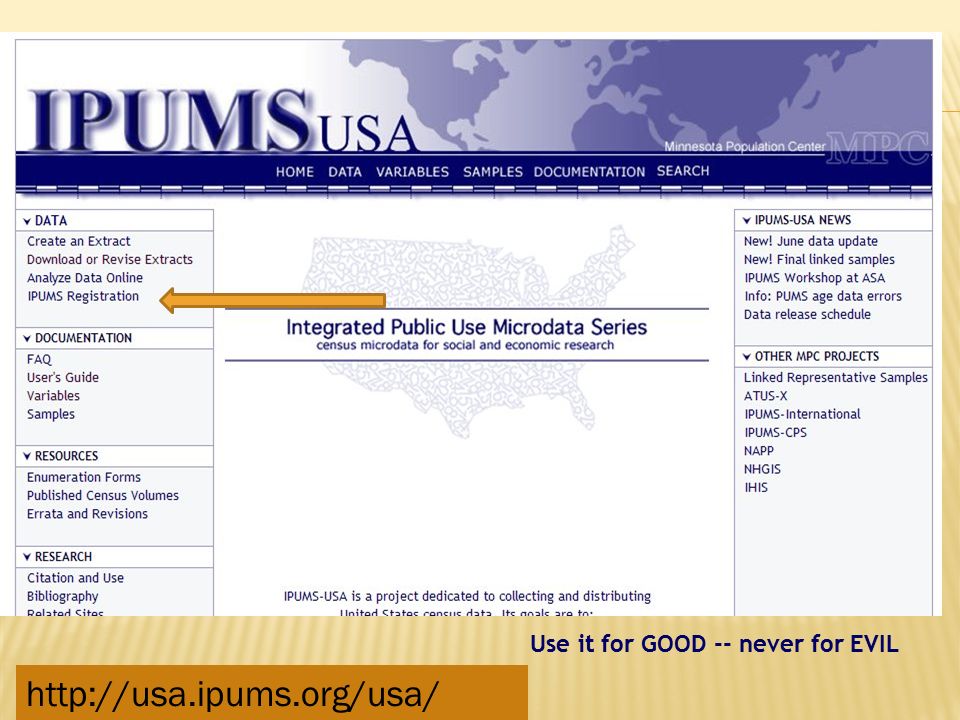The height and width of the screenshot is (720, 960).
Task: Open the DATA navigation menu item
Action: pos(345,172)
